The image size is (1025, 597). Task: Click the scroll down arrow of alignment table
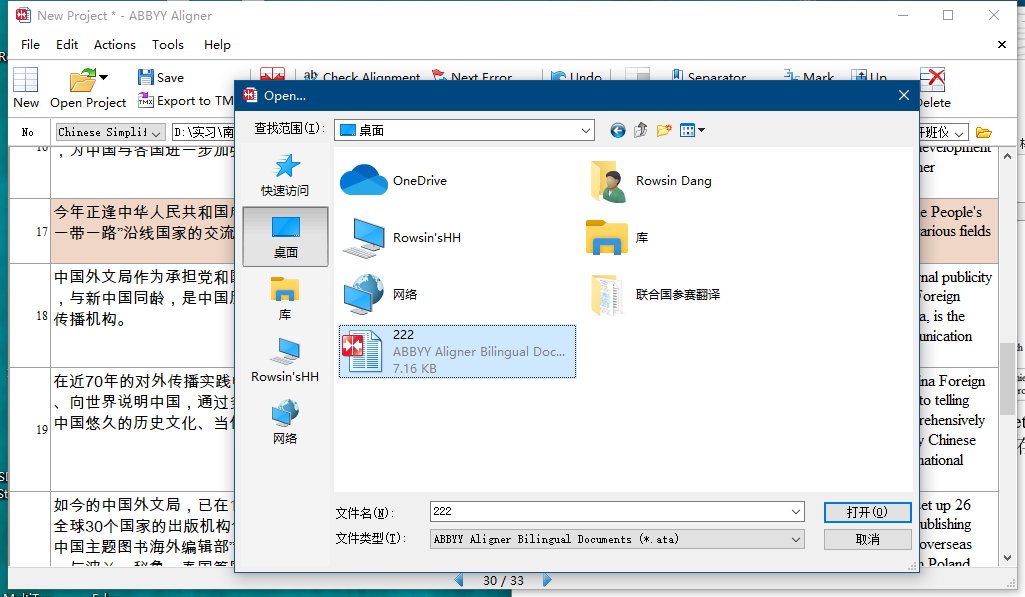pos(1007,558)
